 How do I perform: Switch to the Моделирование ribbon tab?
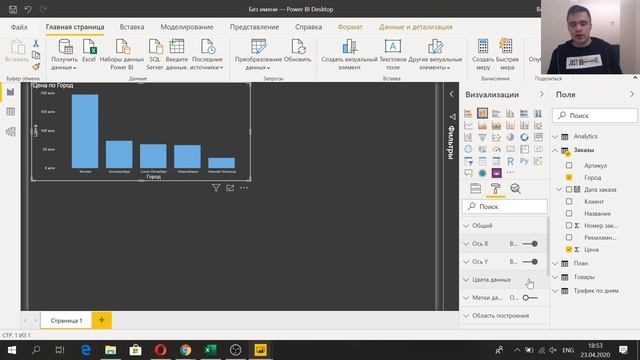[187, 27]
